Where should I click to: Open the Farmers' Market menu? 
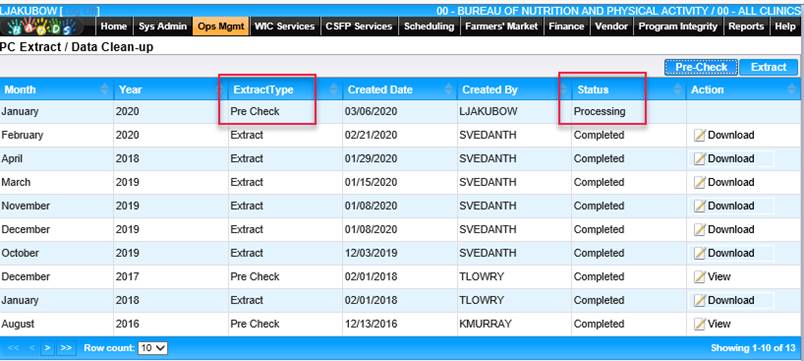click(501, 27)
